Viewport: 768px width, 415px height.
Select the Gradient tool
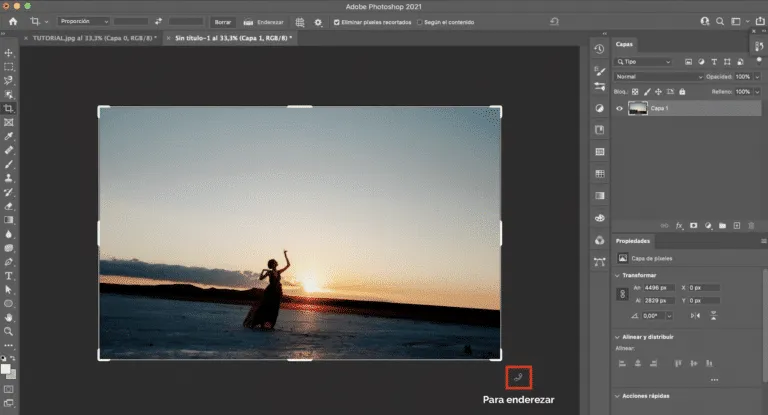coord(8,220)
